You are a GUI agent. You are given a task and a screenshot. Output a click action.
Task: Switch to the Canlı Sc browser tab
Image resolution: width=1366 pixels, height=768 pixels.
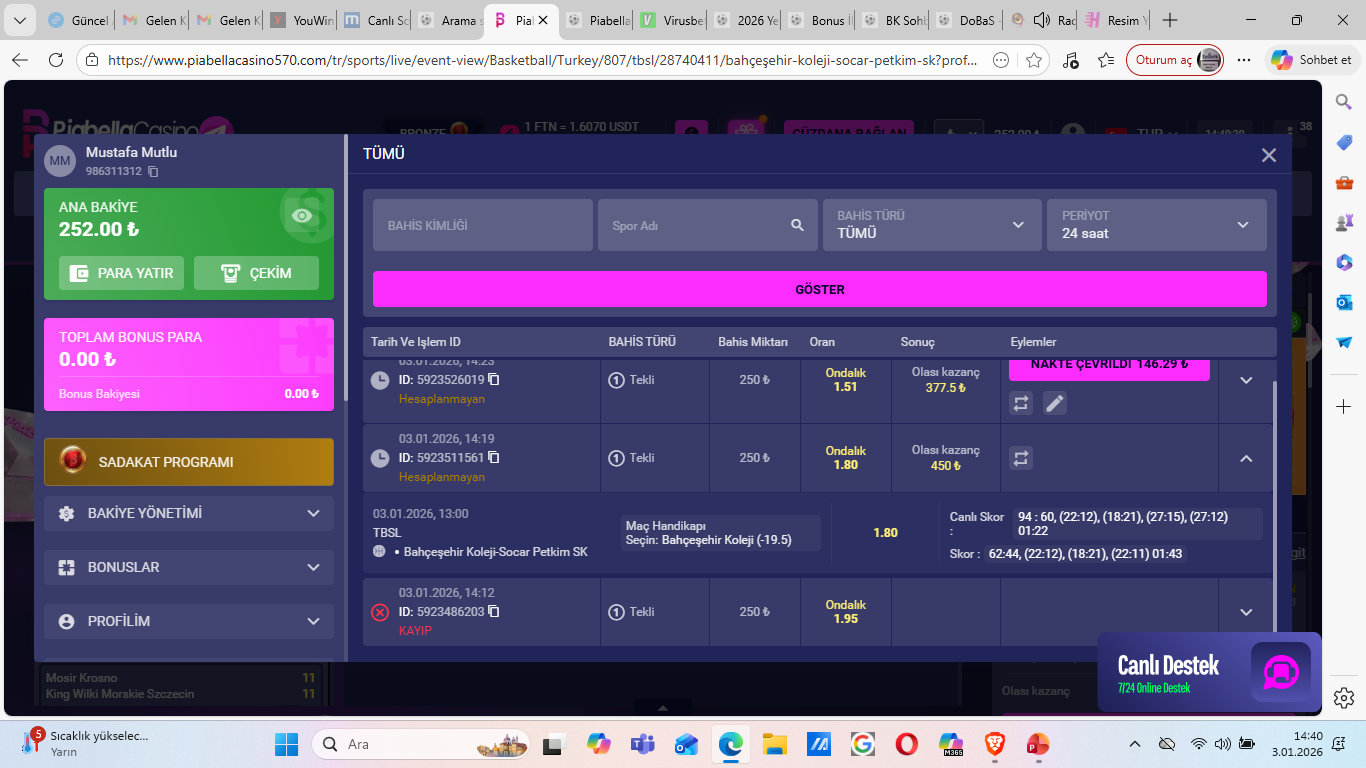pyautogui.click(x=374, y=20)
